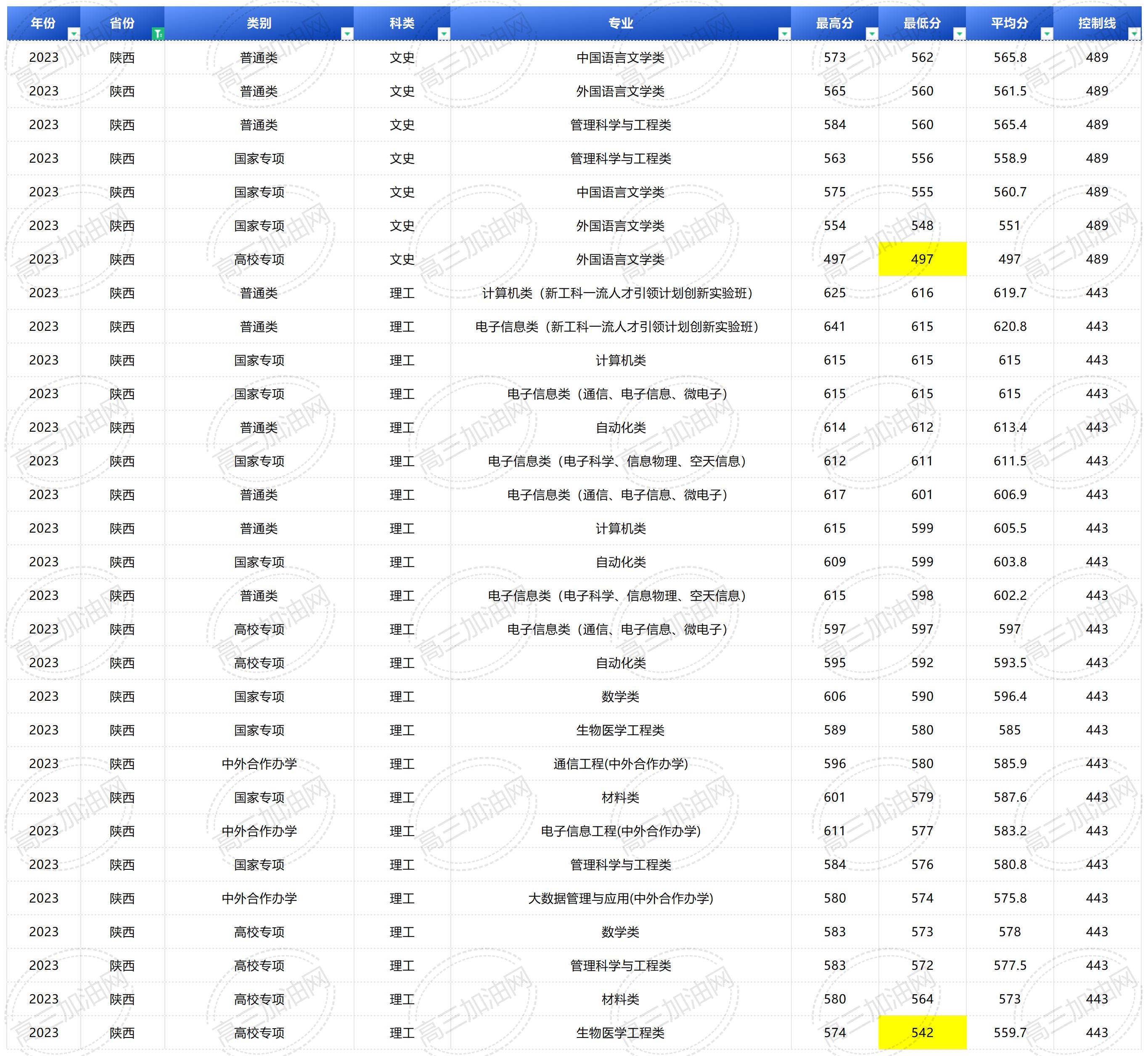Open the 年份 column filter dropdown
Viewport: 1148px width, 1056px height.
(x=74, y=34)
